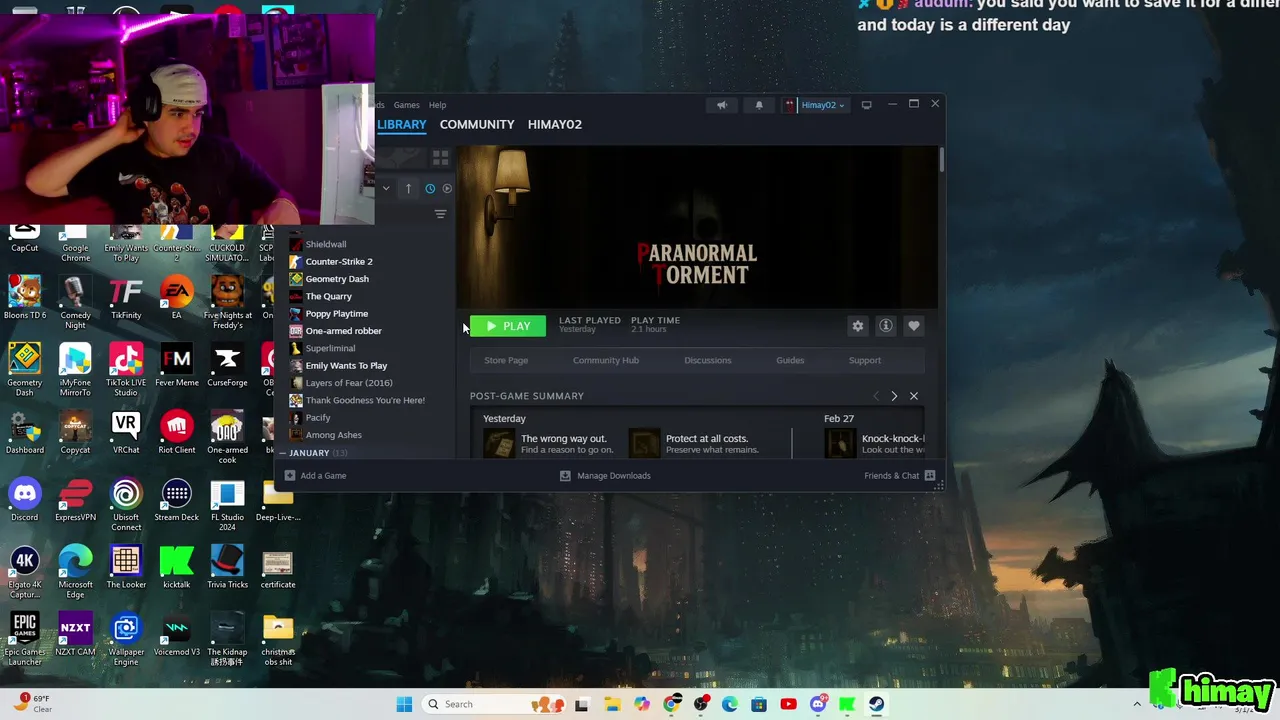Open Steam announcements megaphone icon
The height and width of the screenshot is (720, 1280).
tap(722, 105)
